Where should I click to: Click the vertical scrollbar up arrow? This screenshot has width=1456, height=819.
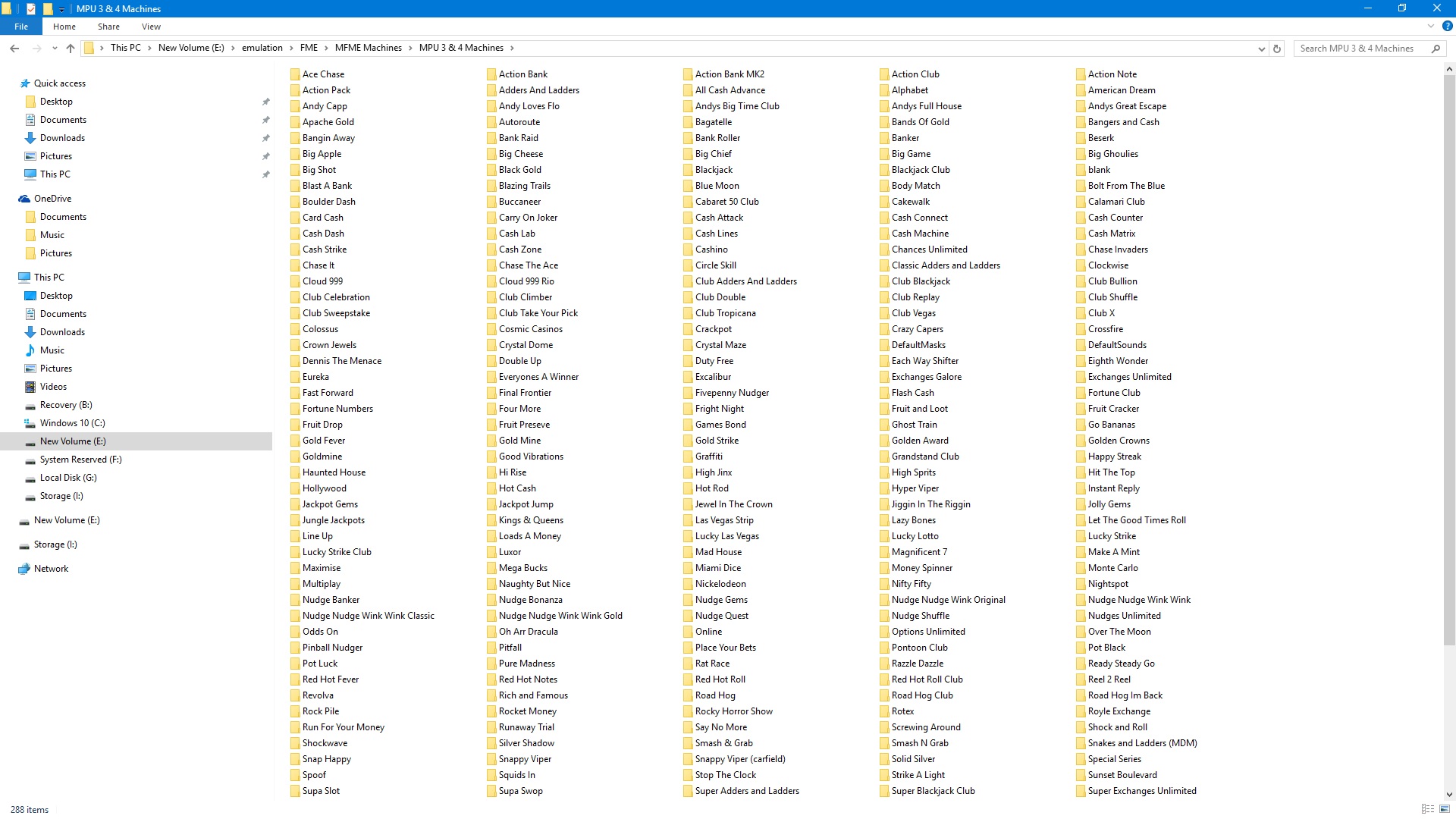1449,69
